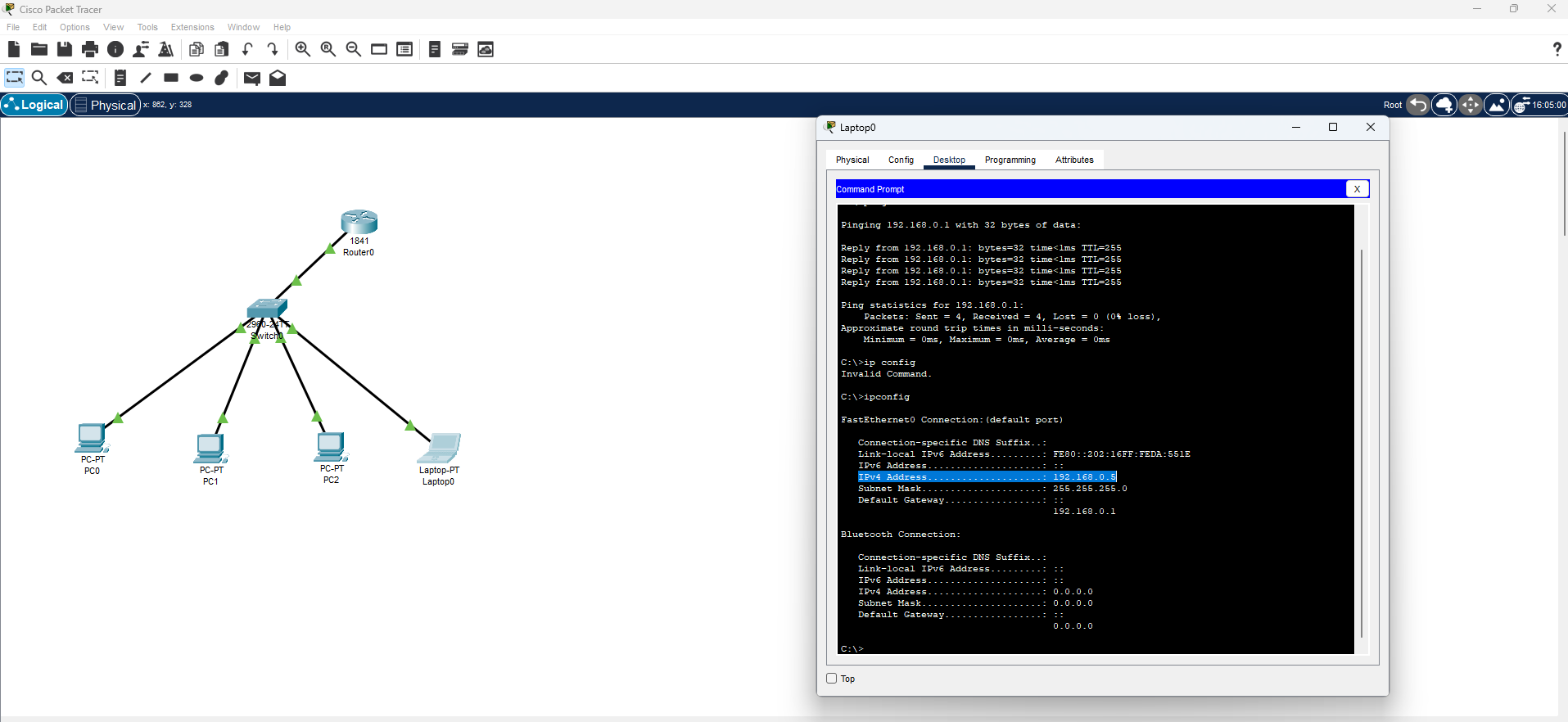Viewport: 1568px width, 722px height.
Task: Print using the printer icon
Action: pyautogui.click(x=90, y=49)
